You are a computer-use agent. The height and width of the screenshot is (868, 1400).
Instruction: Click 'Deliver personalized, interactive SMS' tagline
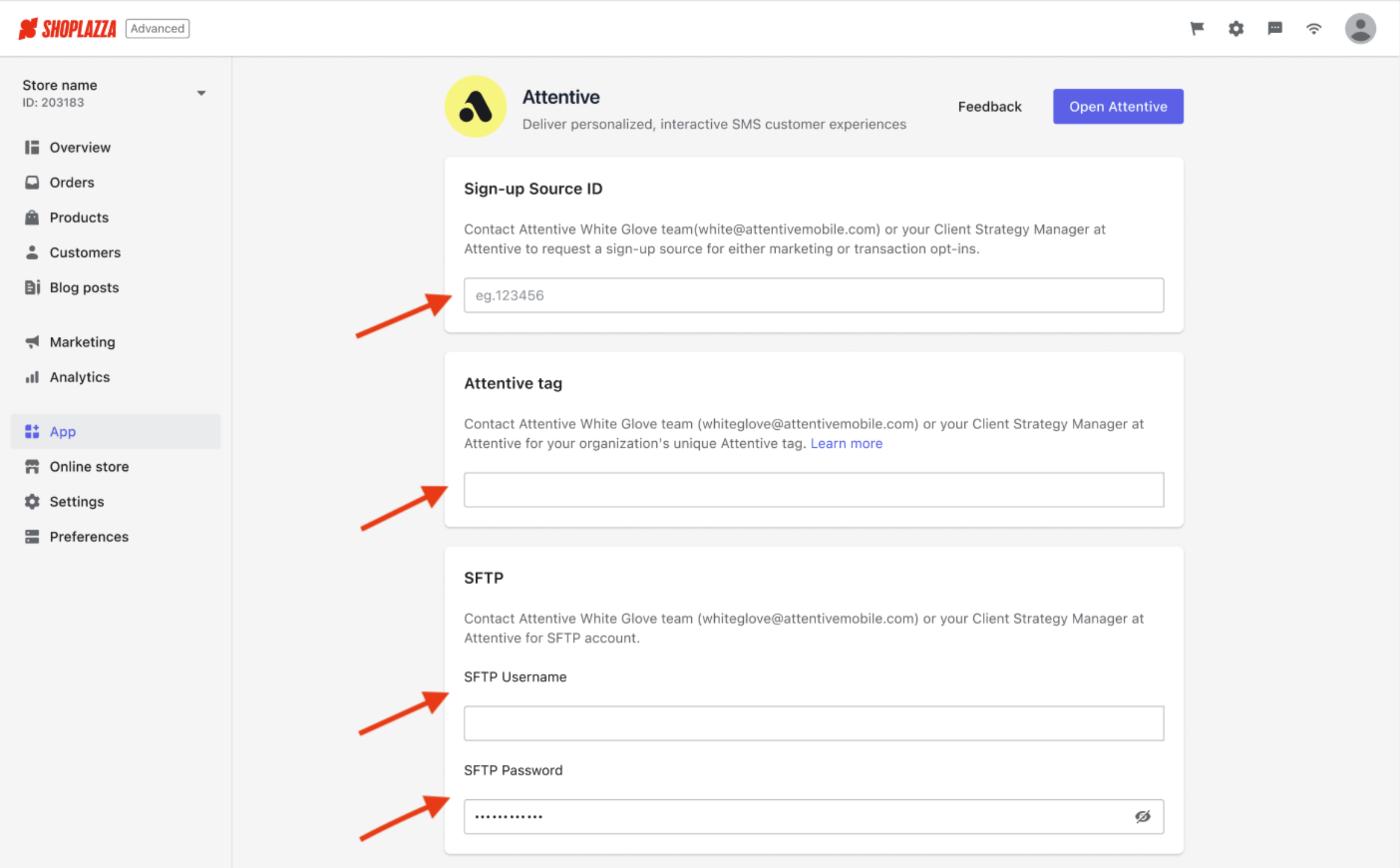[x=714, y=124]
